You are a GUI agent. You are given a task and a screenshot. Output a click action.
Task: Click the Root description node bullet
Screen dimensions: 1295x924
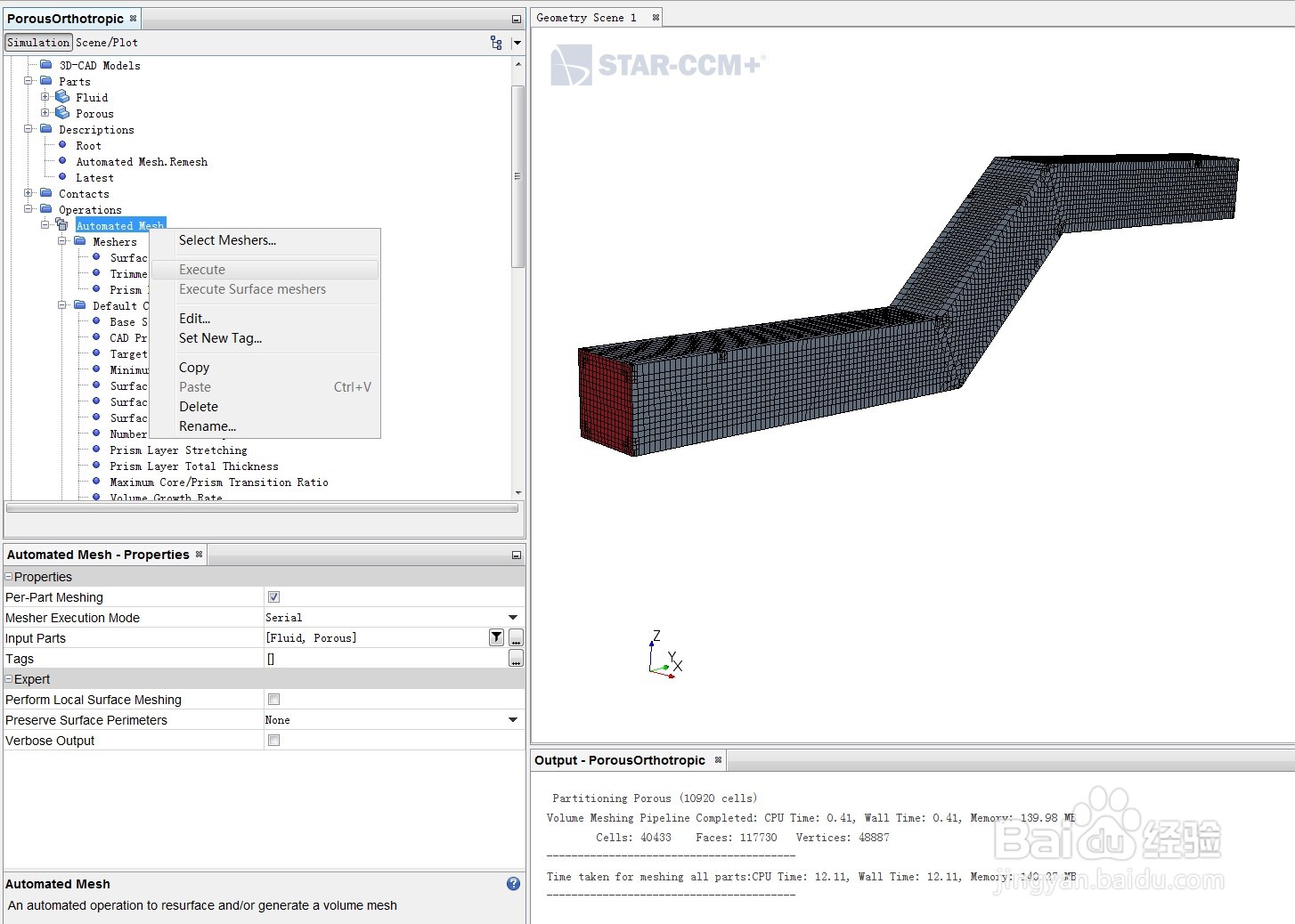62,145
